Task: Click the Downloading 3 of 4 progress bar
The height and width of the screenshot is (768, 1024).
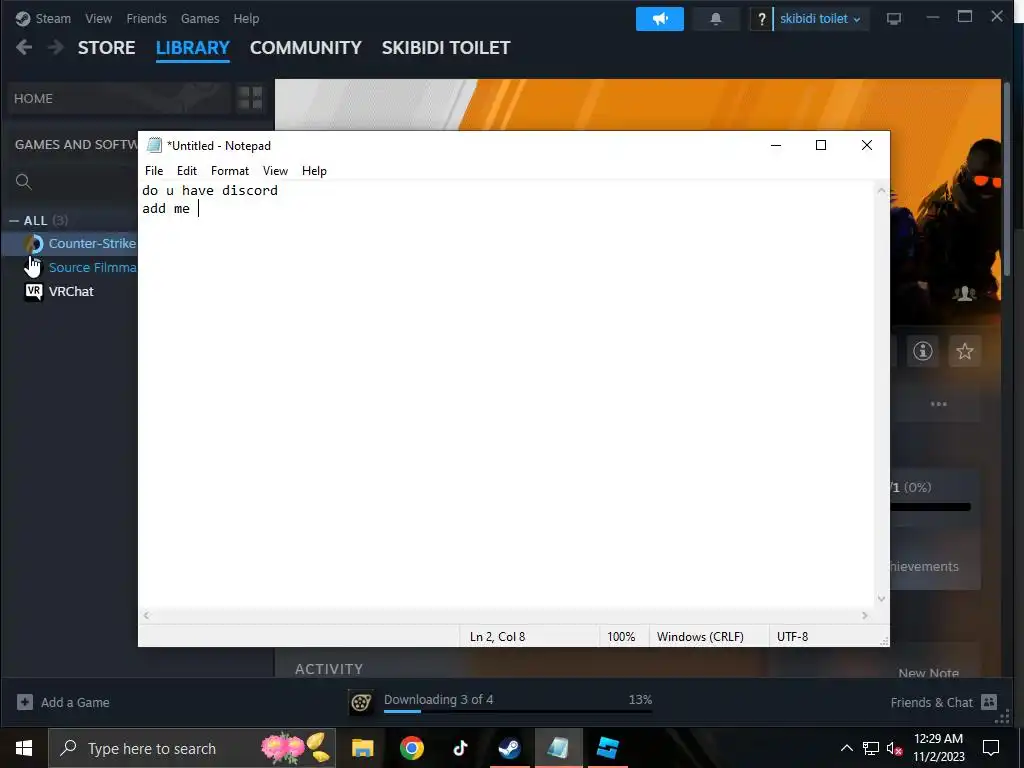Action: click(x=518, y=711)
